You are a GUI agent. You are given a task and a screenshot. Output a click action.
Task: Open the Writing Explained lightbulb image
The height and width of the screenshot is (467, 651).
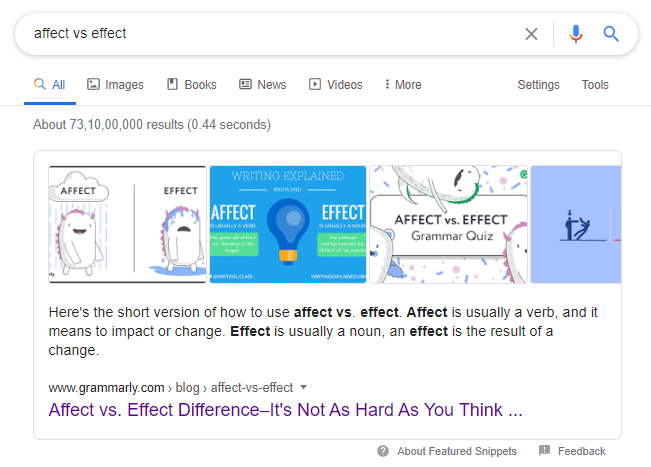288,224
